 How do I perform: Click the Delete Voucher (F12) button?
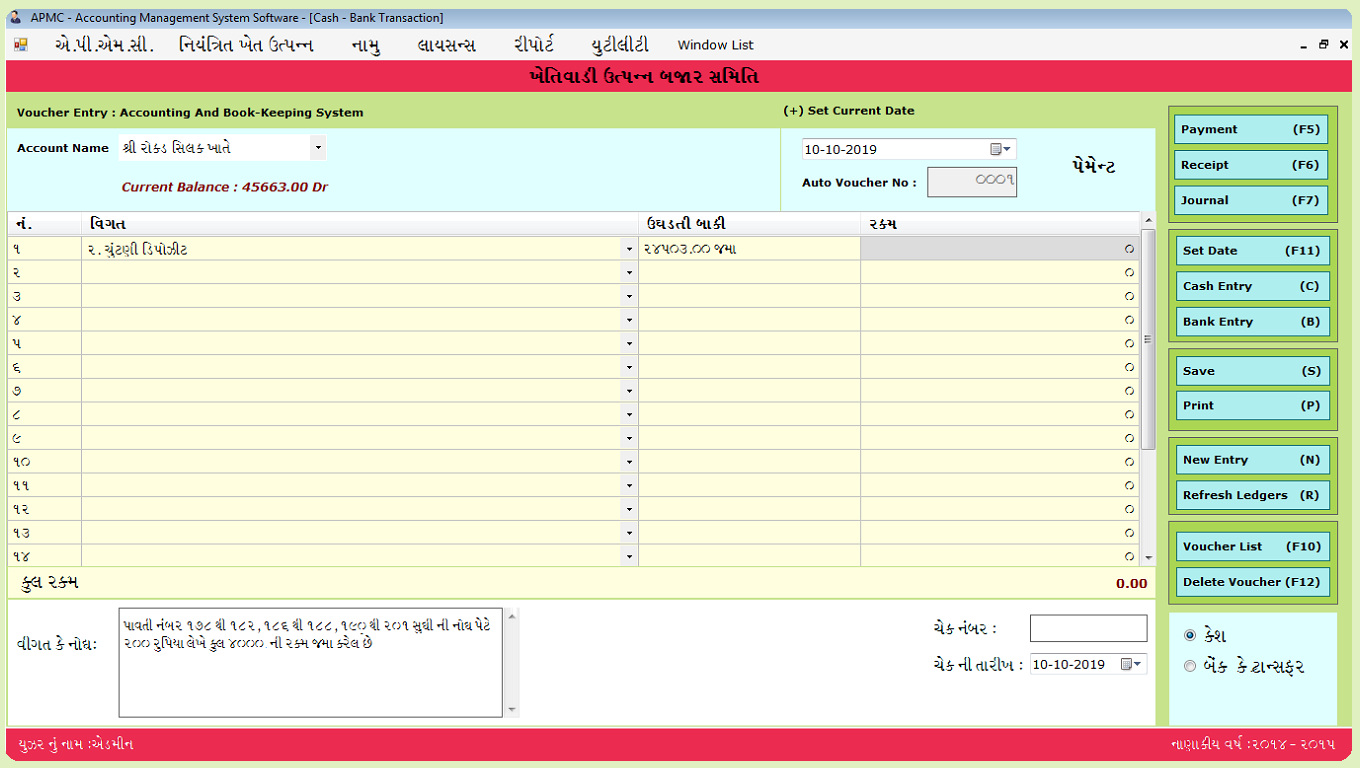coord(1252,581)
